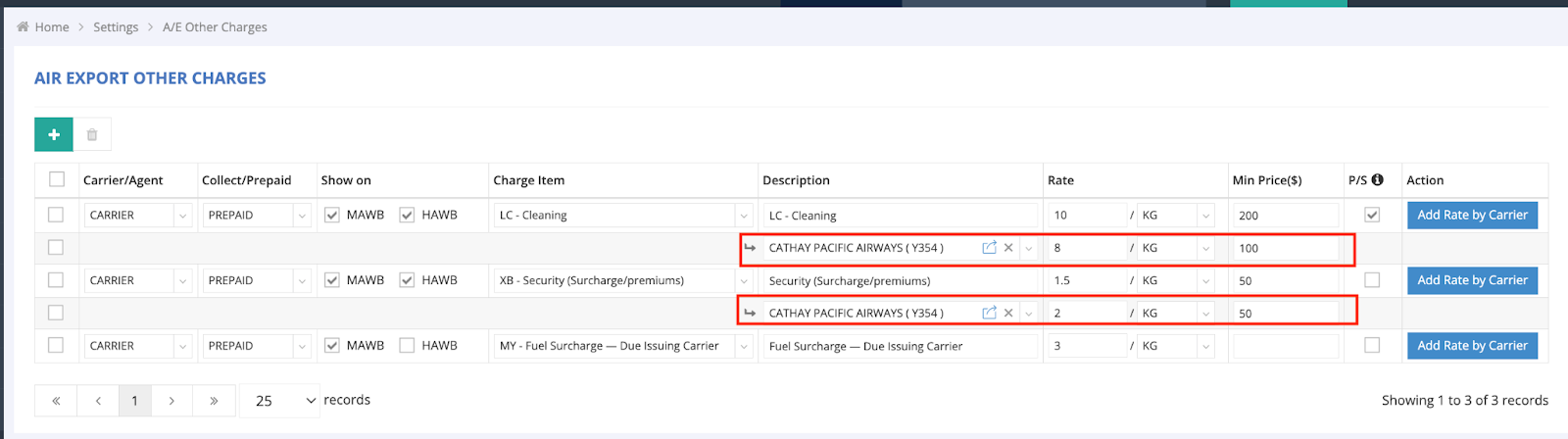The height and width of the screenshot is (439, 1568).
Task: Click Add Rate by Carrier for Fuel Surcharge
Action: (x=1472, y=346)
